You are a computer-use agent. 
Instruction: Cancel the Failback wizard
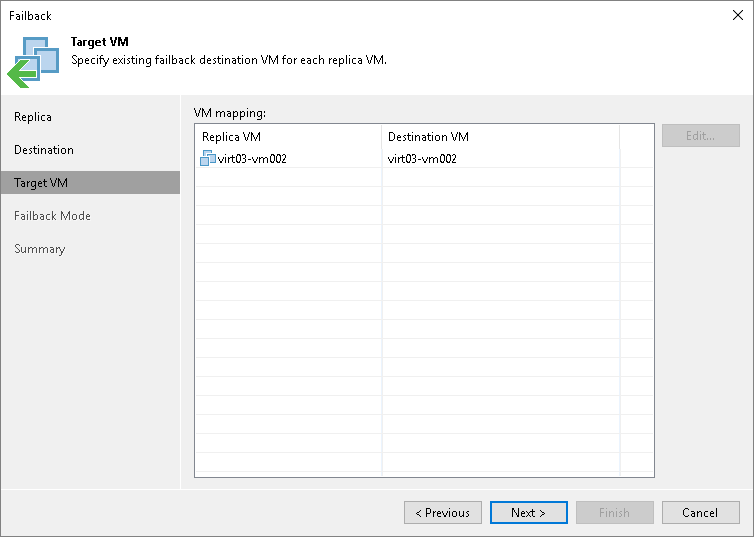(x=700, y=513)
